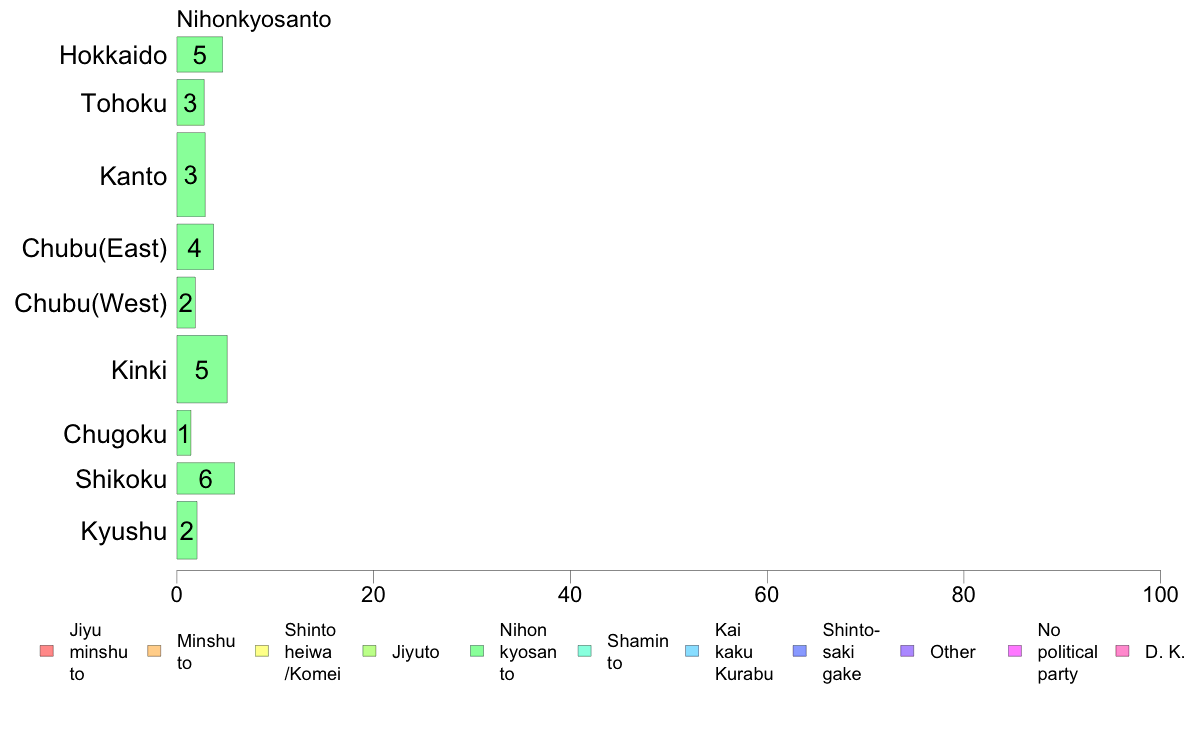
Task: Select the Hokkaido bar showing 5
Action: coord(200,55)
